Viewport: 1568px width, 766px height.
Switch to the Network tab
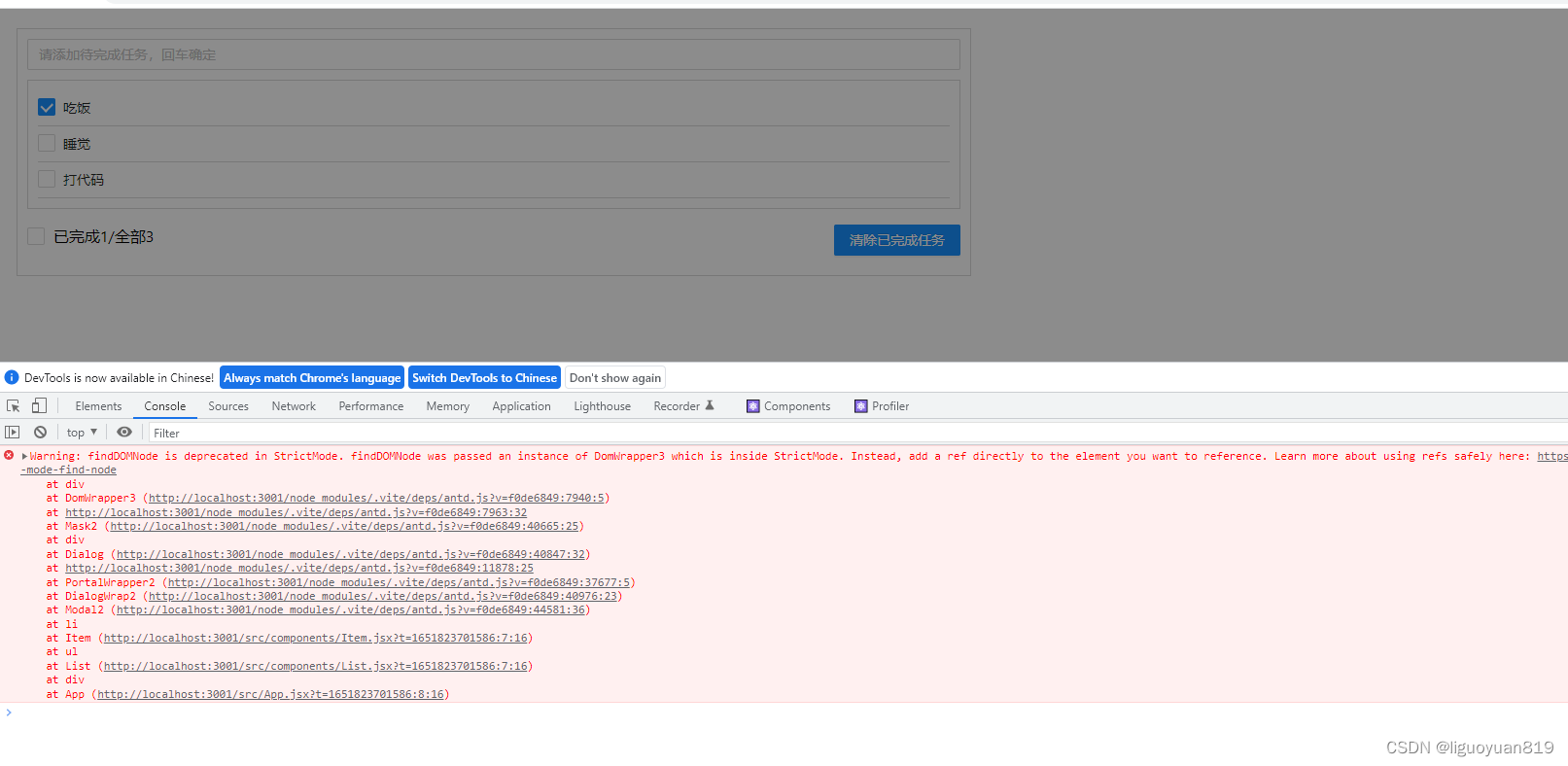294,406
